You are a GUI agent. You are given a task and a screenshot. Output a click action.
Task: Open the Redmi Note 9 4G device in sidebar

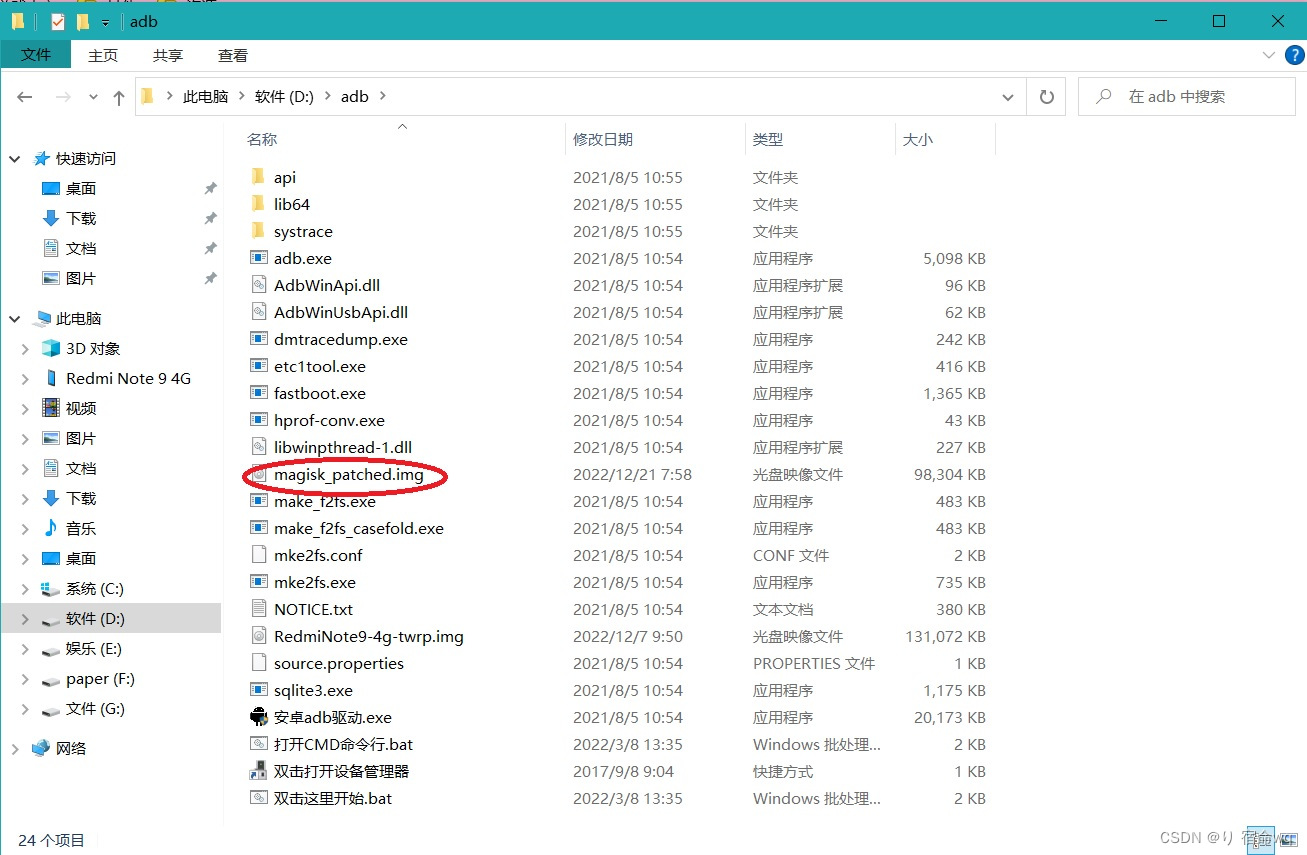(128, 378)
